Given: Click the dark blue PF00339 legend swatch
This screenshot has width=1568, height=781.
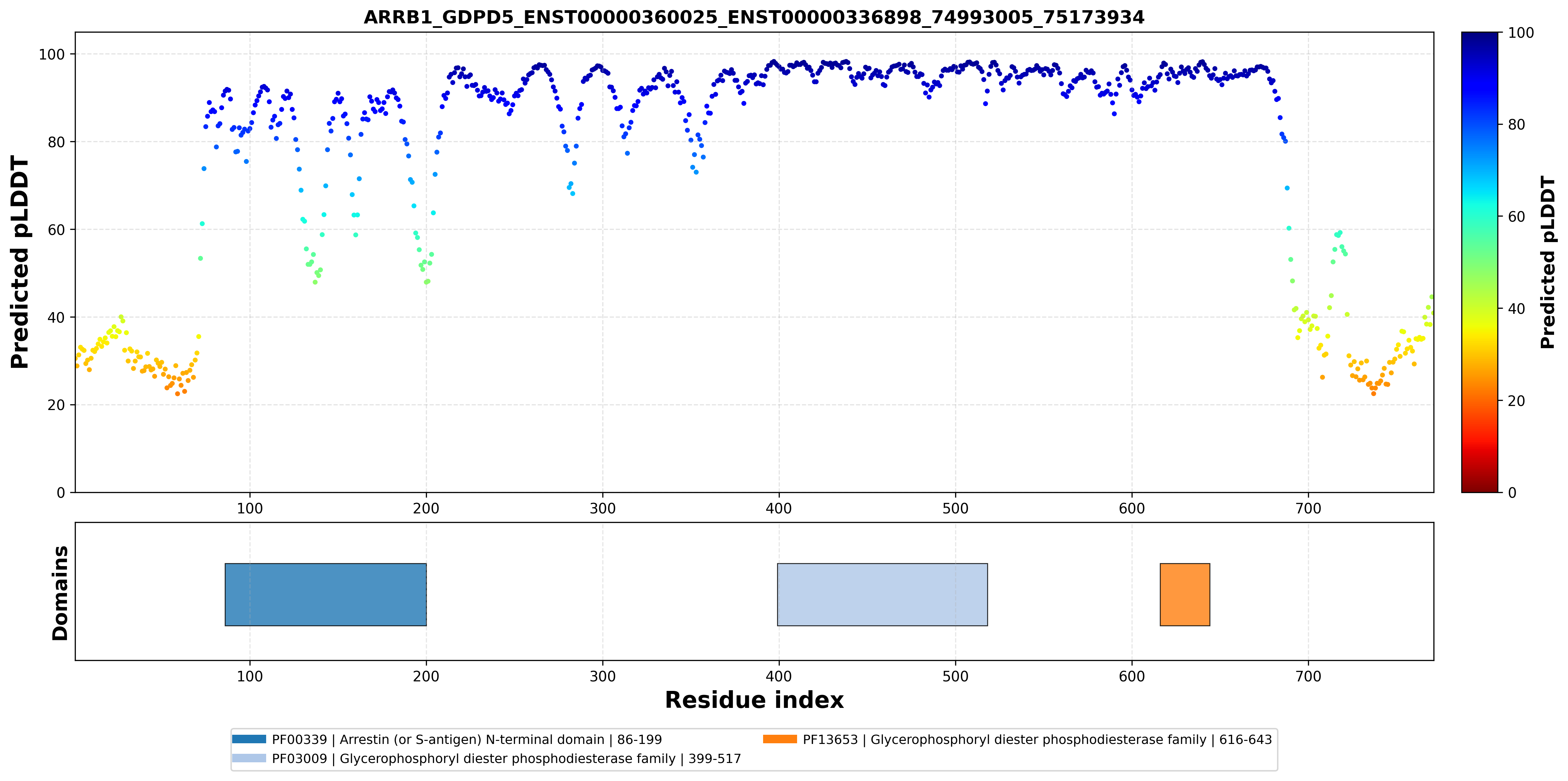Looking at the screenshot, I should (249, 739).
